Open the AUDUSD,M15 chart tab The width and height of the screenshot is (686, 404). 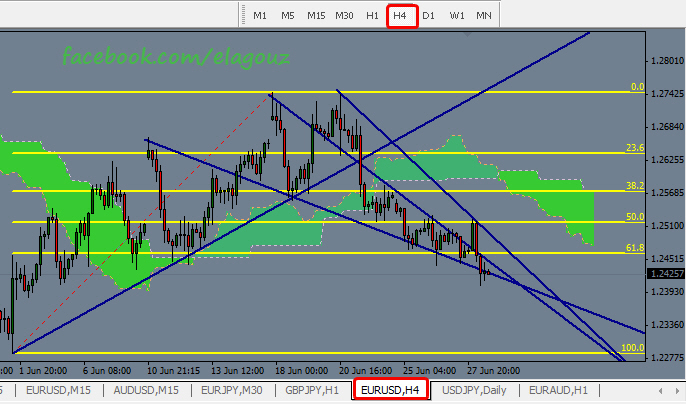point(146,390)
